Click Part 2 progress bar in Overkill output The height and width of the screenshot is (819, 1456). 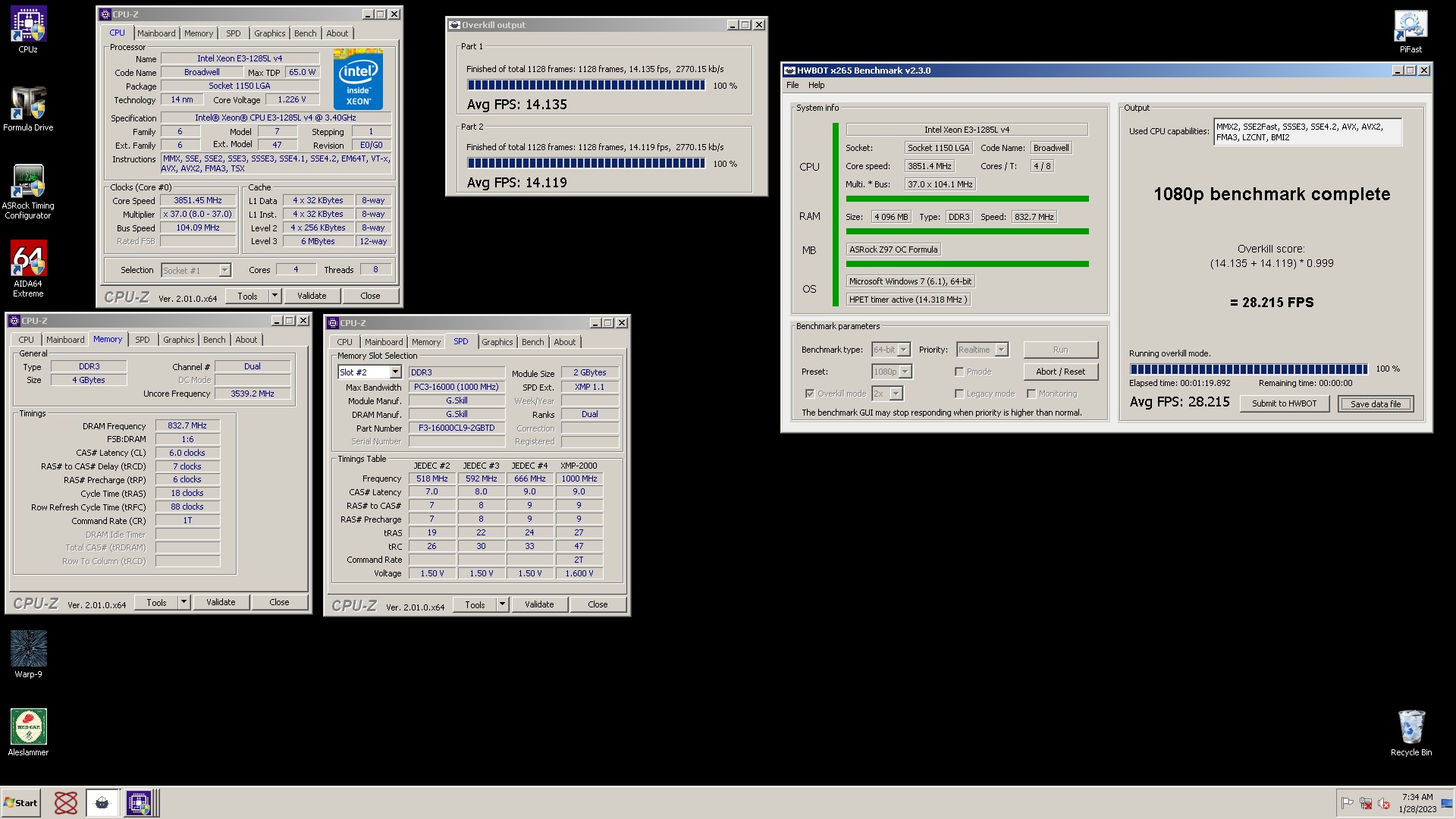586,163
